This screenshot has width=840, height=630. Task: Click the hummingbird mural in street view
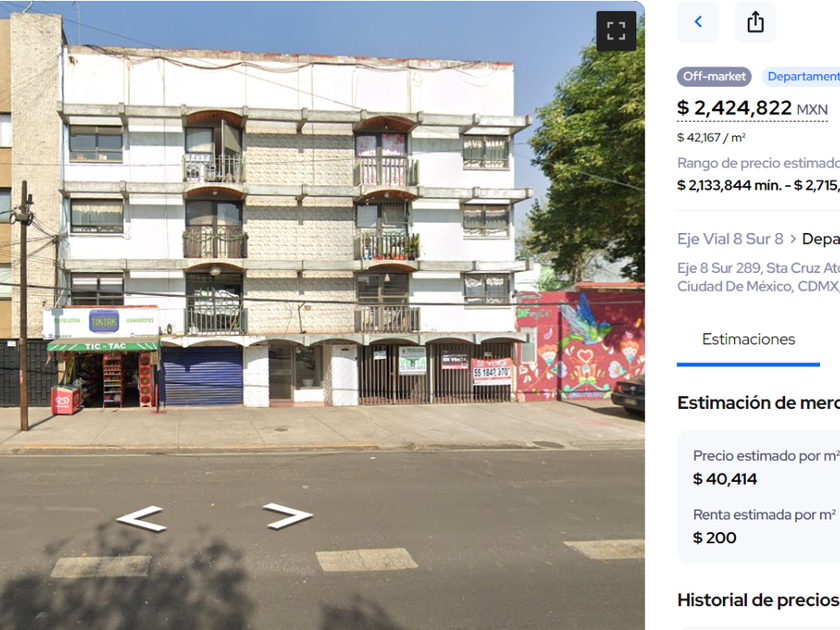(x=587, y=321)
